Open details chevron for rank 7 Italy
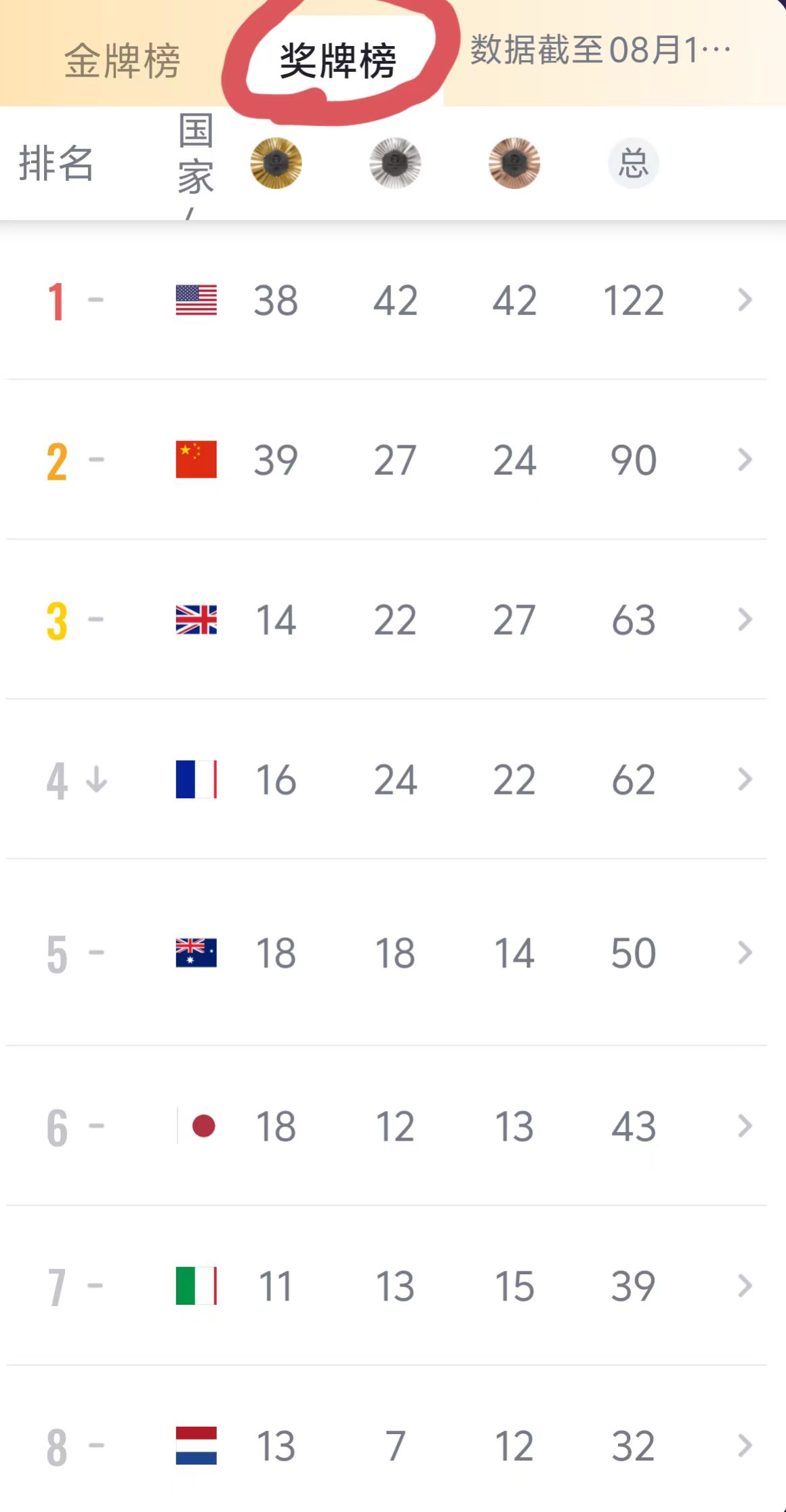 pos(745,1286)
